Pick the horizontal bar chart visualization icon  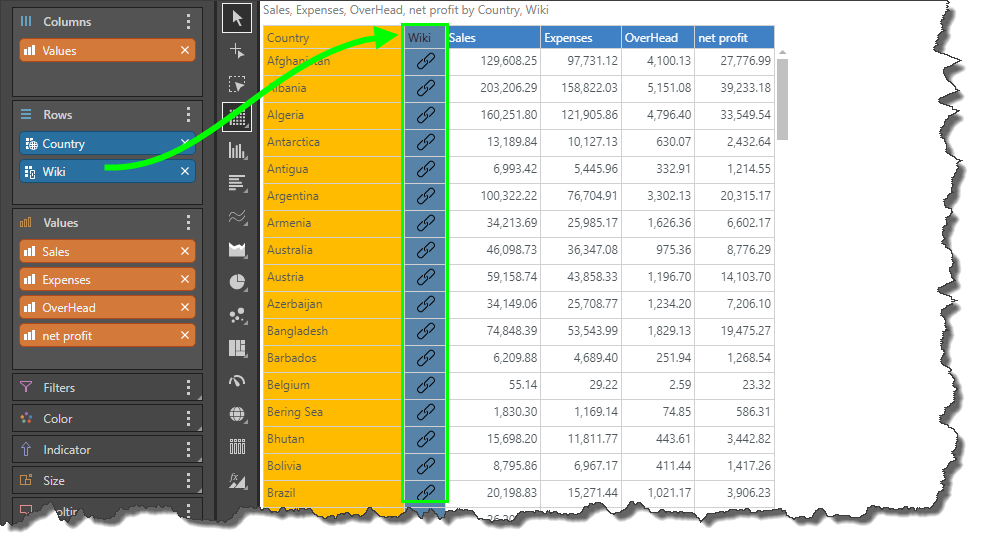point(237,183)
